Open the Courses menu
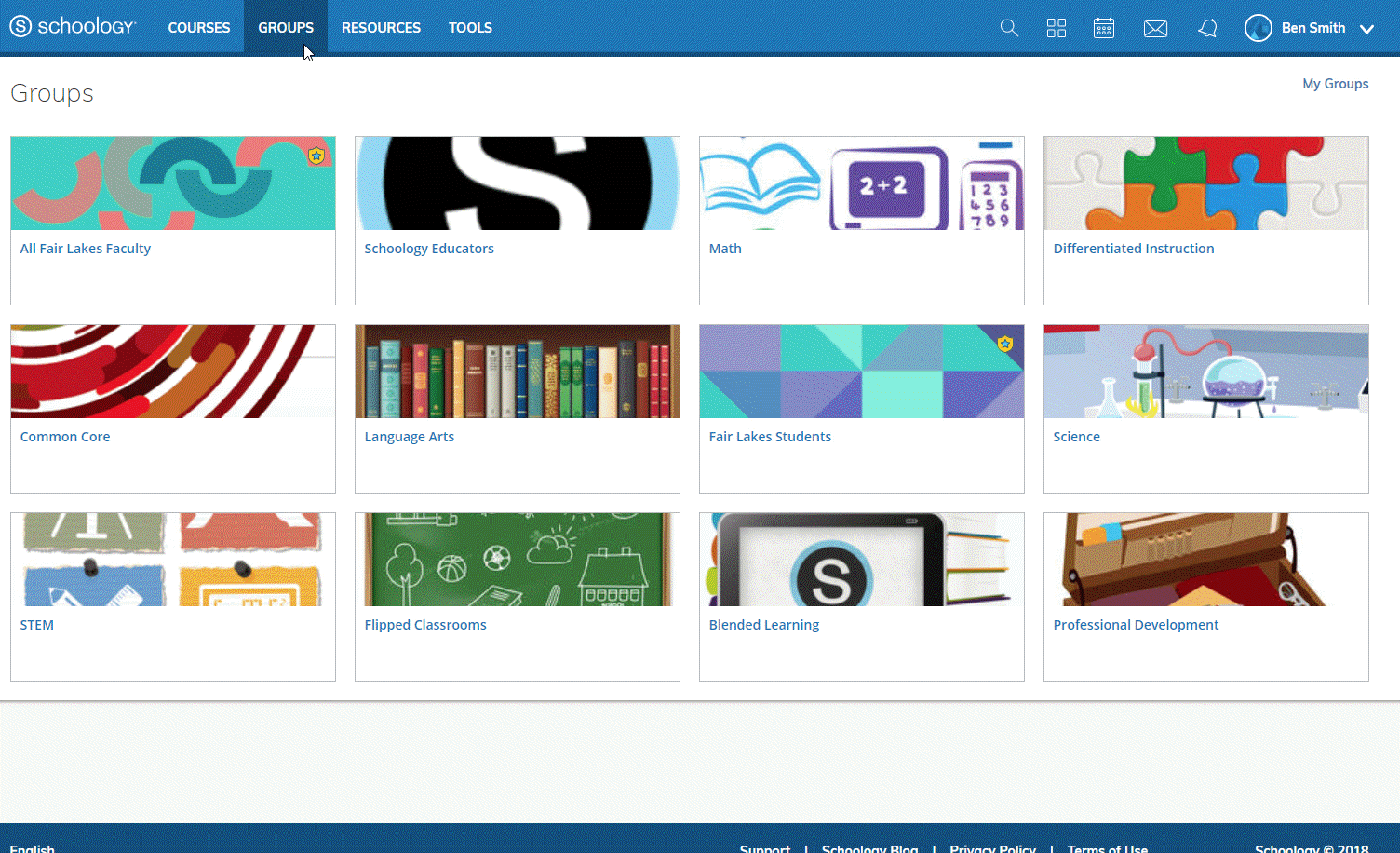 [198, 28]
